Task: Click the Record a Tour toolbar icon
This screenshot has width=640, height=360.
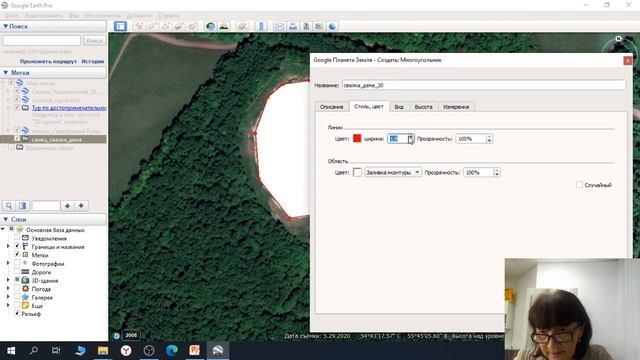Action: 192,27
